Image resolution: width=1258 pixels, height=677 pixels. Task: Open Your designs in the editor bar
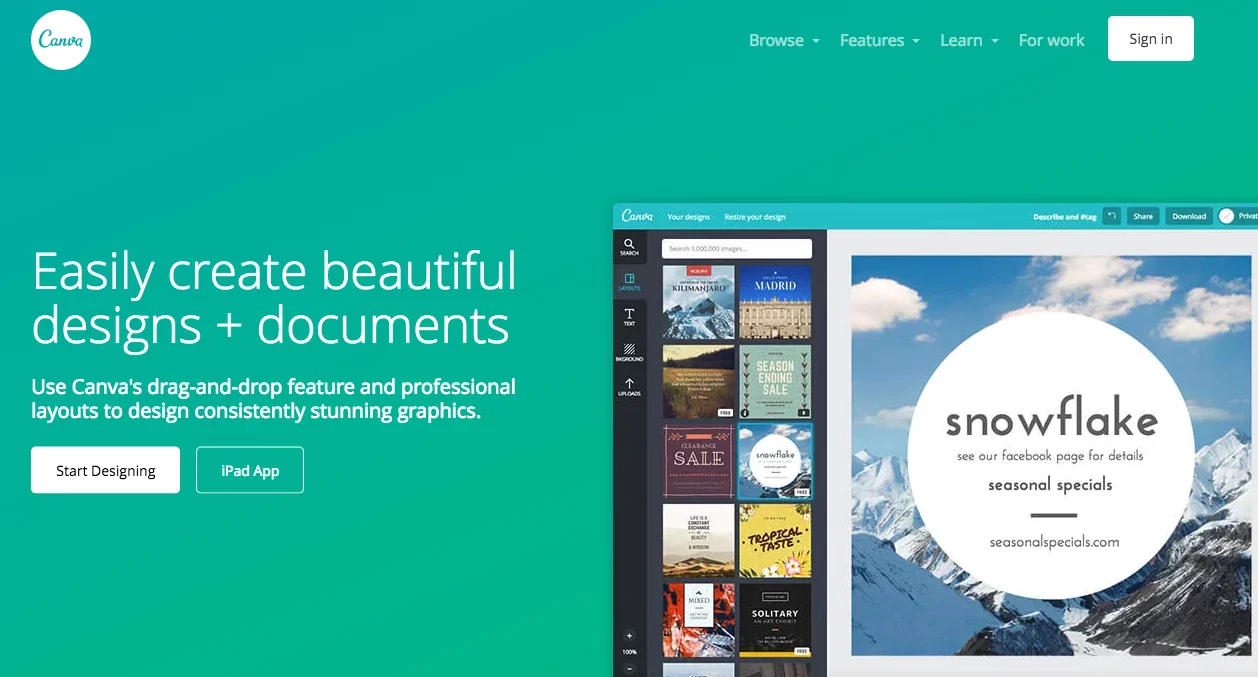[x=688, y=216]
